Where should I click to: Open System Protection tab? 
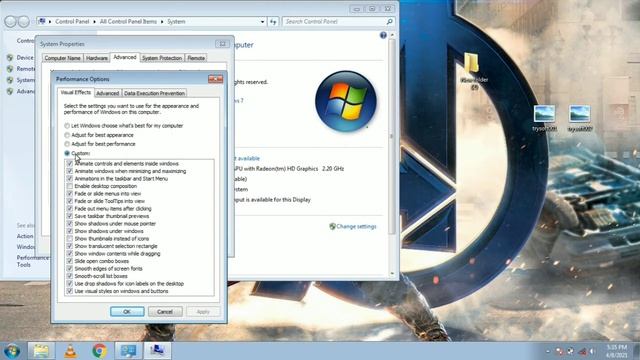pyautogui.click(x=162, y=58)
